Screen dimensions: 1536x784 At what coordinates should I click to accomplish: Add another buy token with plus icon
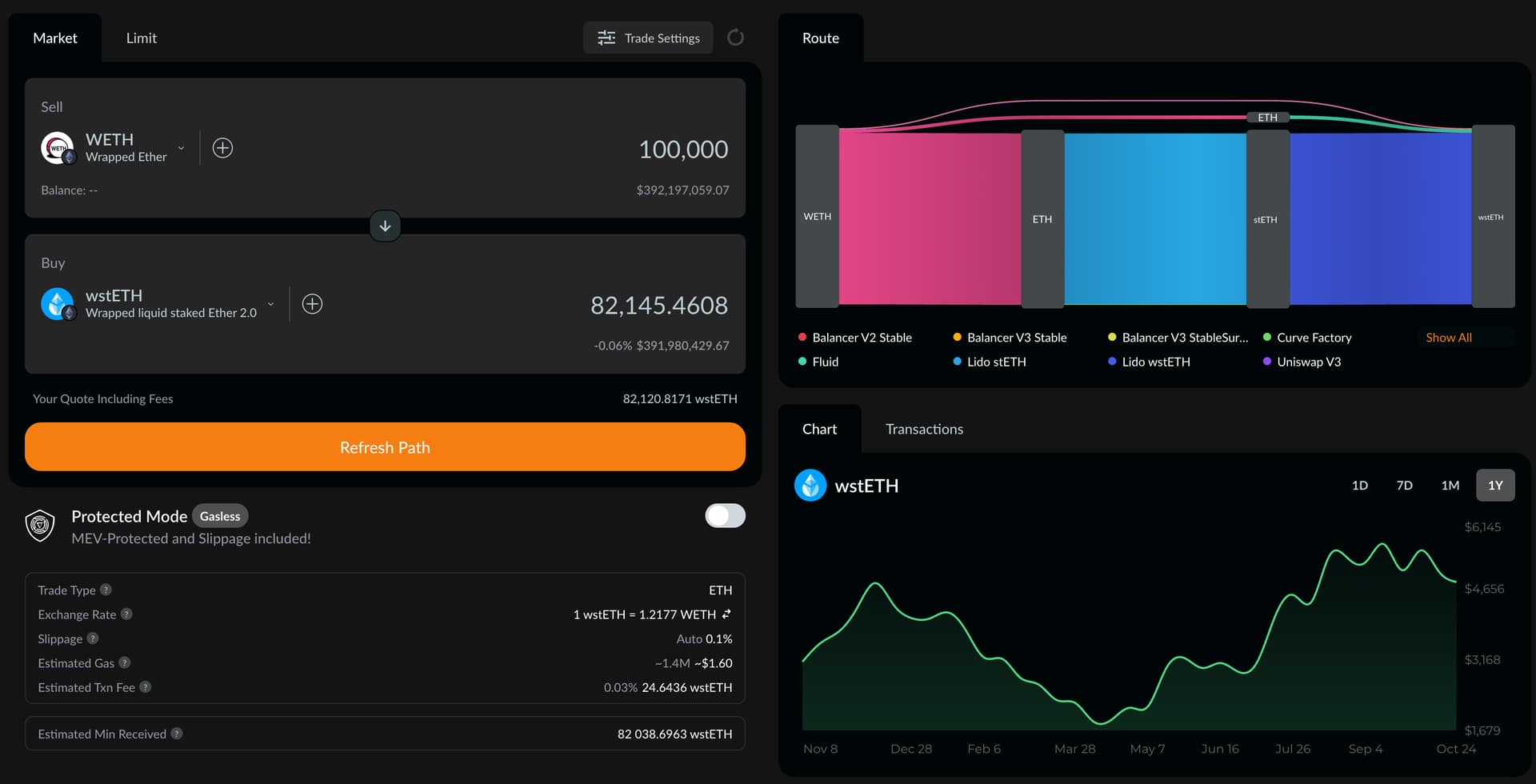tap(312, 304)
